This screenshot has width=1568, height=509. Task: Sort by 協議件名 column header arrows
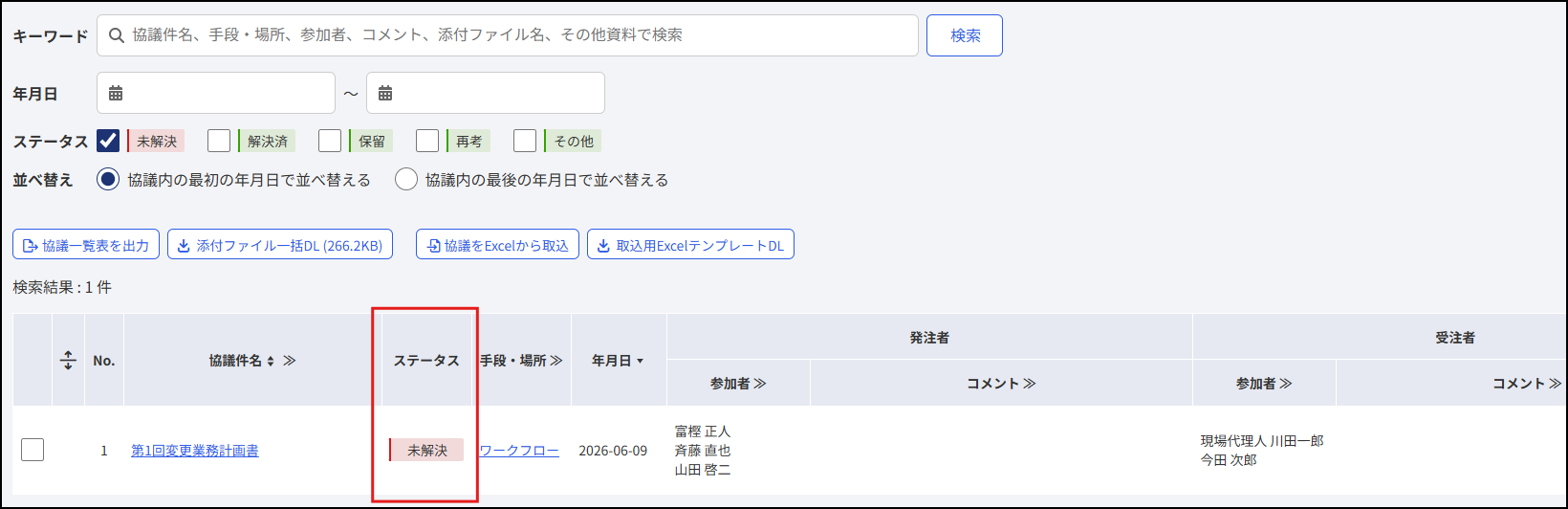271,361
